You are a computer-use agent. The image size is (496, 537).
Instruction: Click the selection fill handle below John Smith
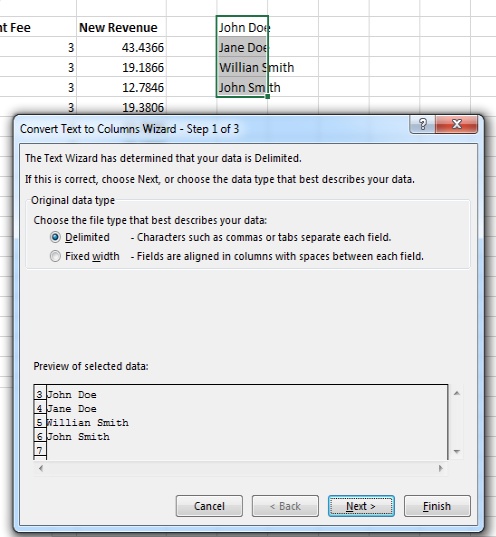coord(268,97)
